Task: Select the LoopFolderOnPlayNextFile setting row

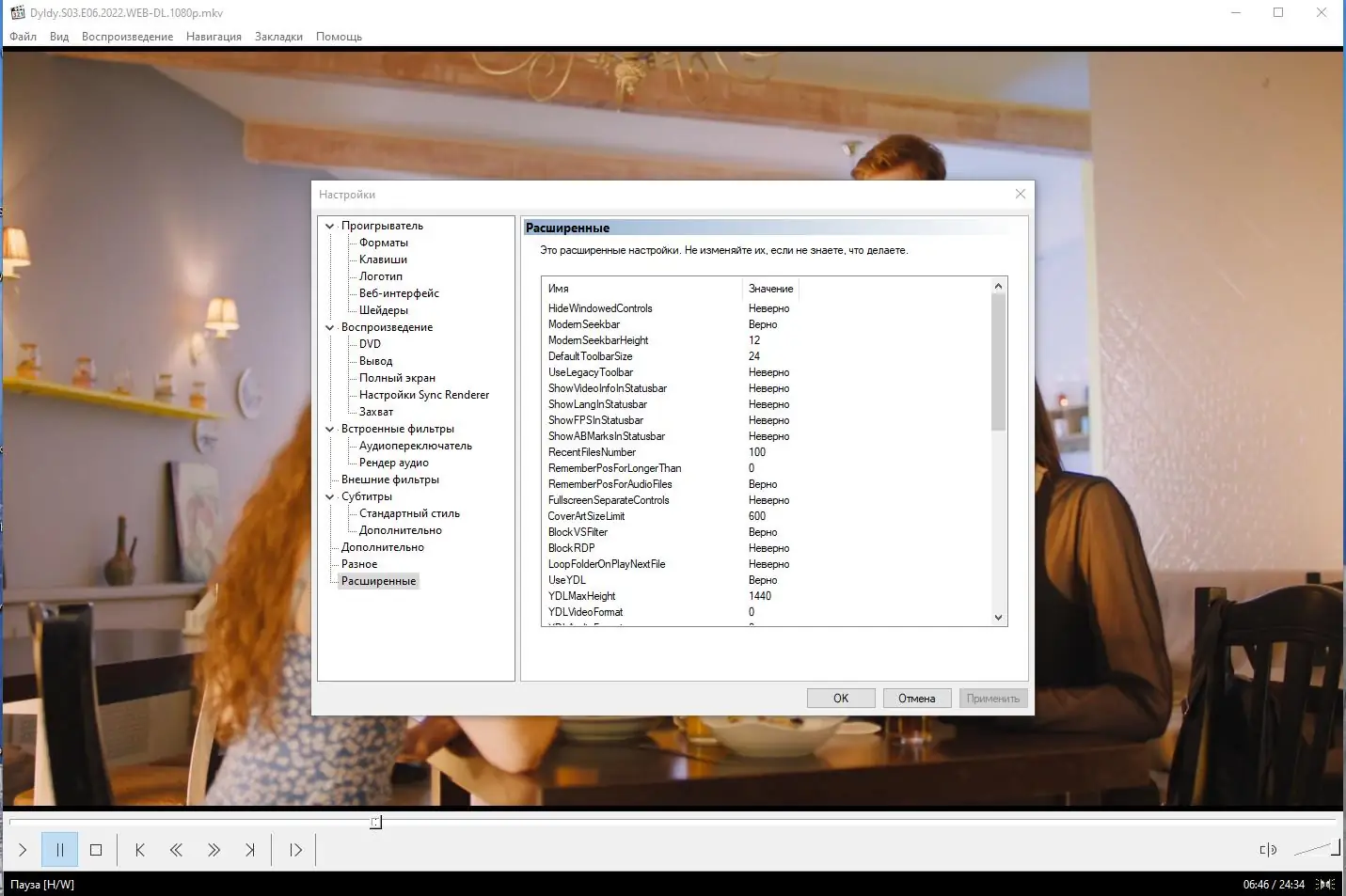Action: [x=767, y=564]
